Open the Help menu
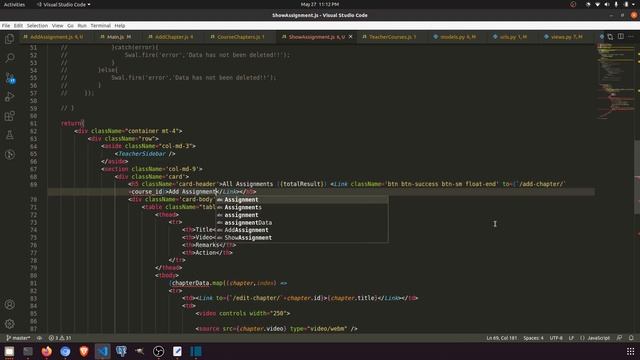 (x=120, y=25)
